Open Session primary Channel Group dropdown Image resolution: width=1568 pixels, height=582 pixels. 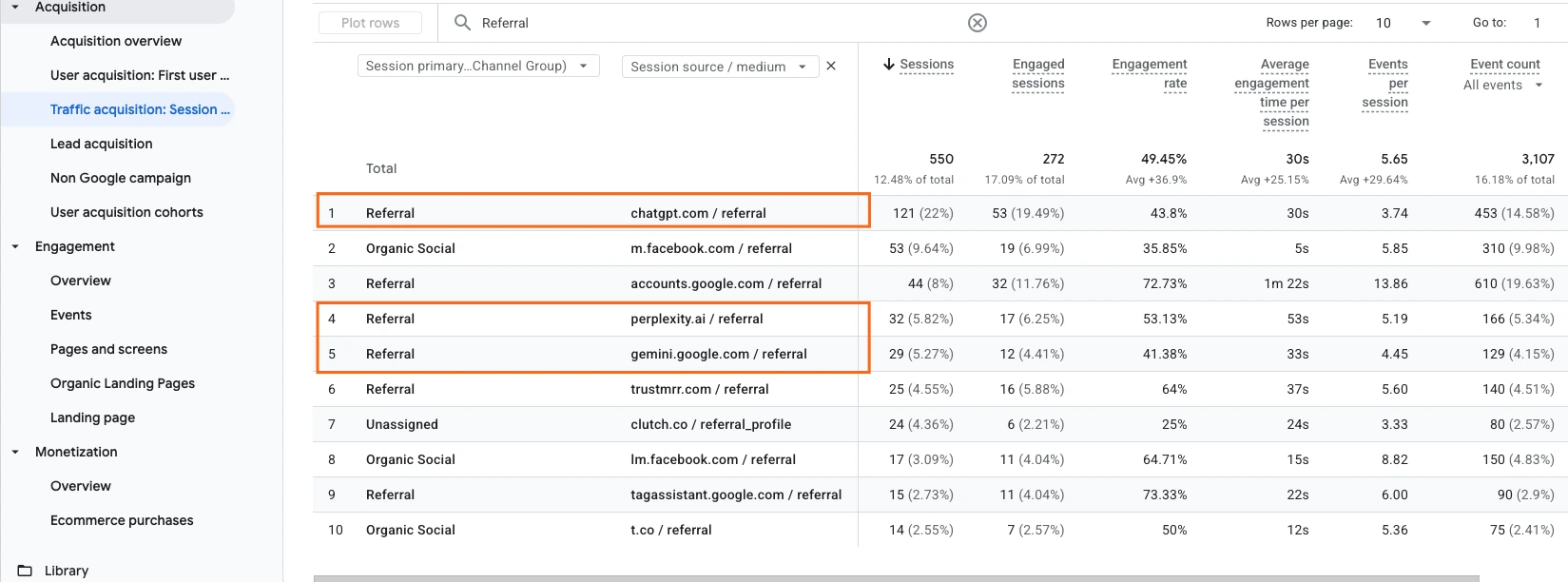click(x=478, y=66)
